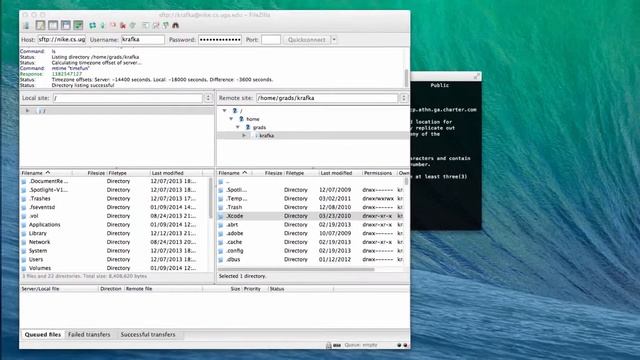
Task: Disconnect from the current server
Action: [x=122, y=25]
